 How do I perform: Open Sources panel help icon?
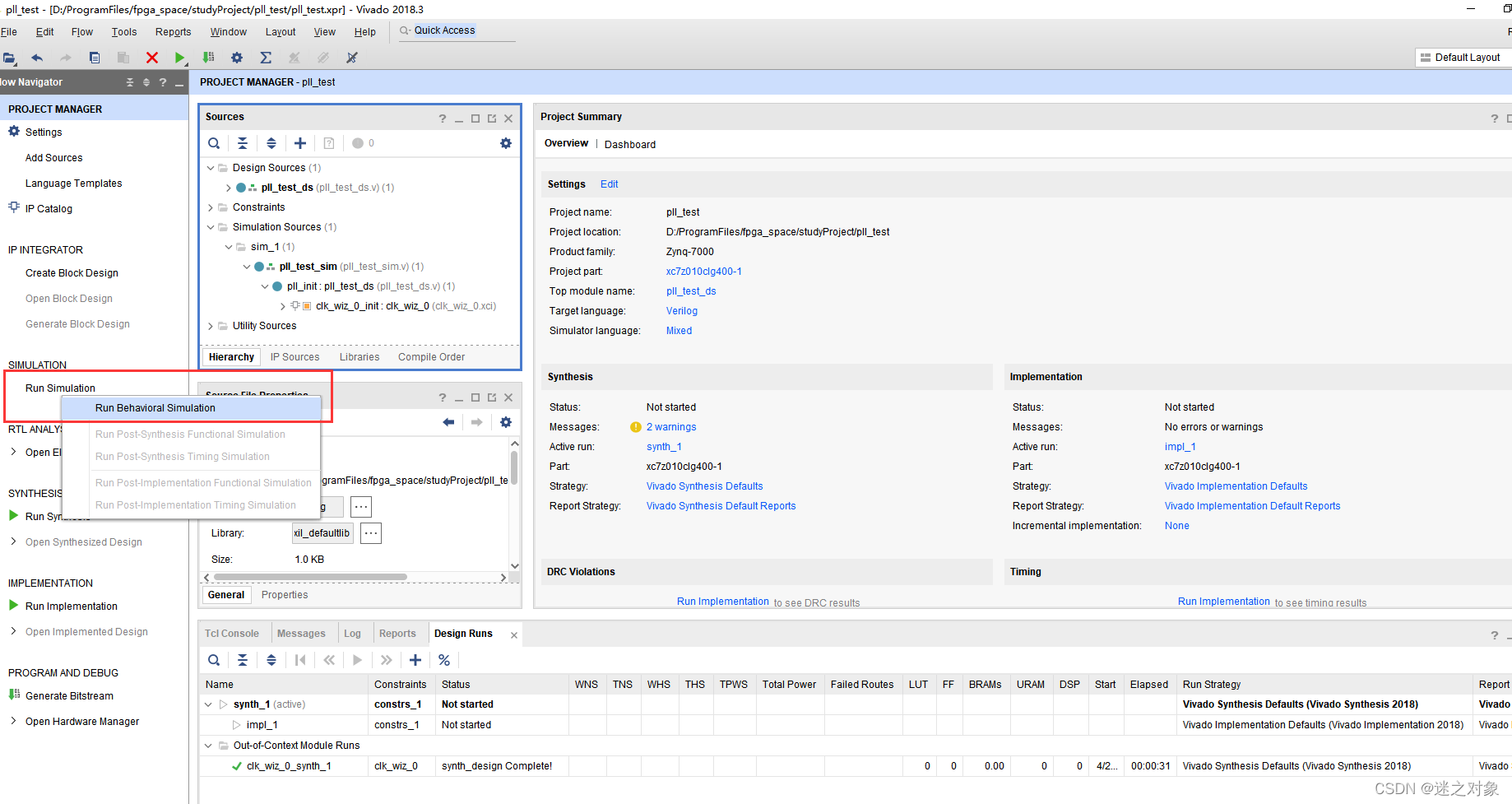click(443, 119)
